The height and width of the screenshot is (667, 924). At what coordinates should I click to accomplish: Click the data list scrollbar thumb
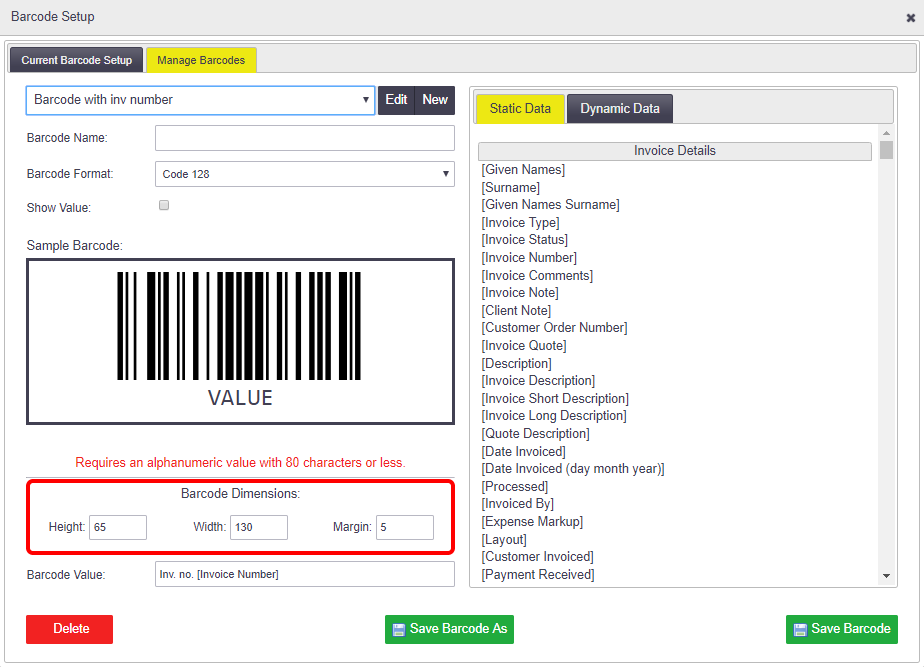[x=886, y=150]
